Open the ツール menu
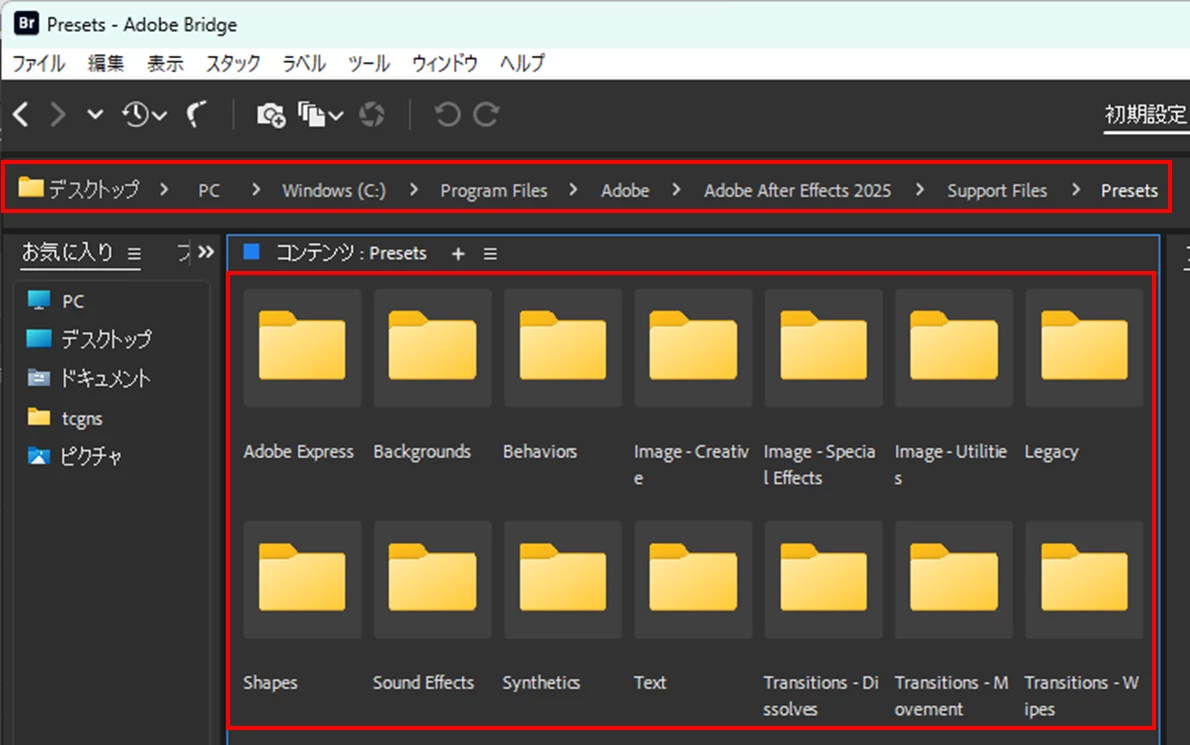Viewport: 1190px width, 745px height. 368,64
